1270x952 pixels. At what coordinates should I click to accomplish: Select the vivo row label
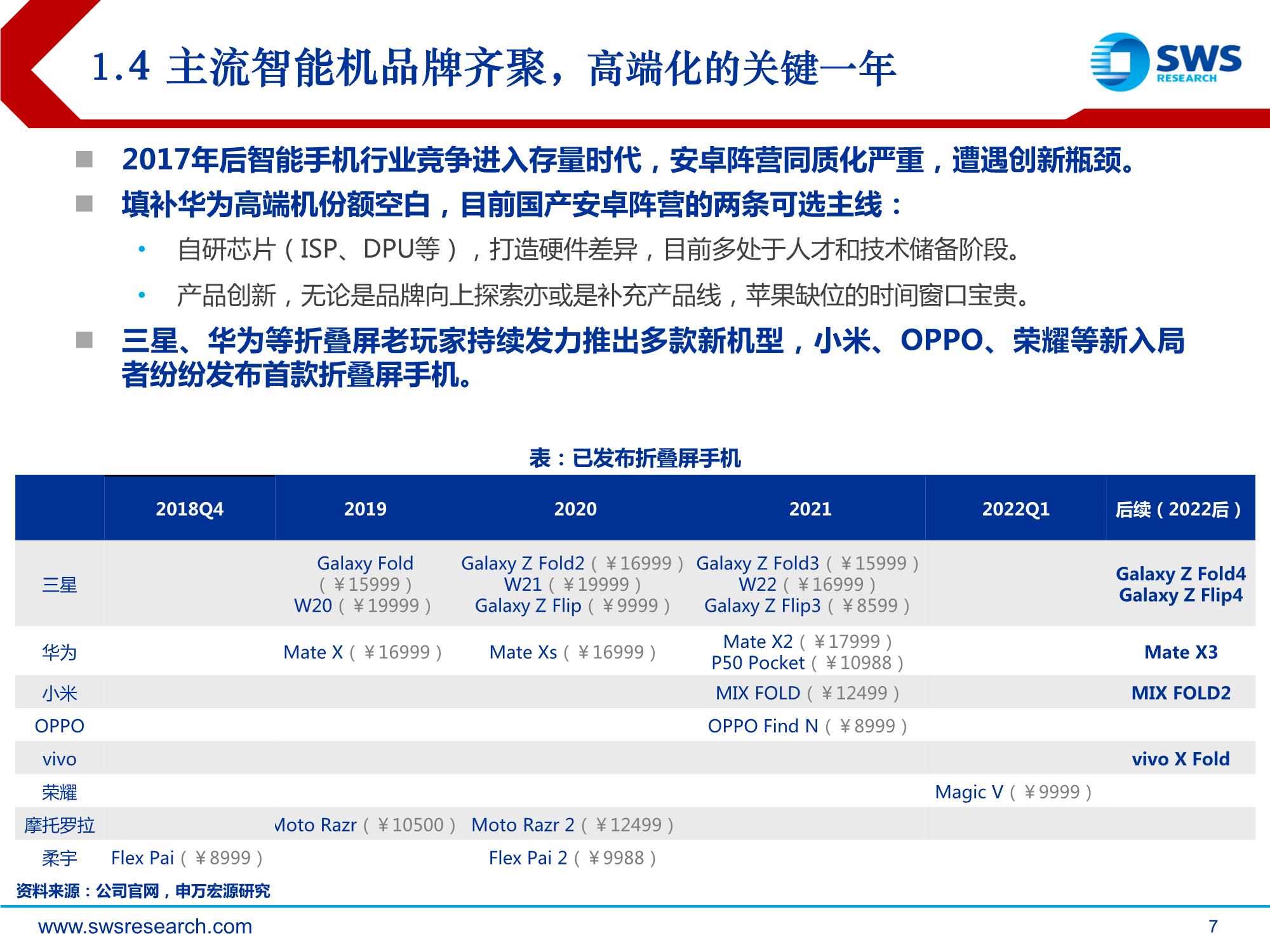[x=60, y=759]
